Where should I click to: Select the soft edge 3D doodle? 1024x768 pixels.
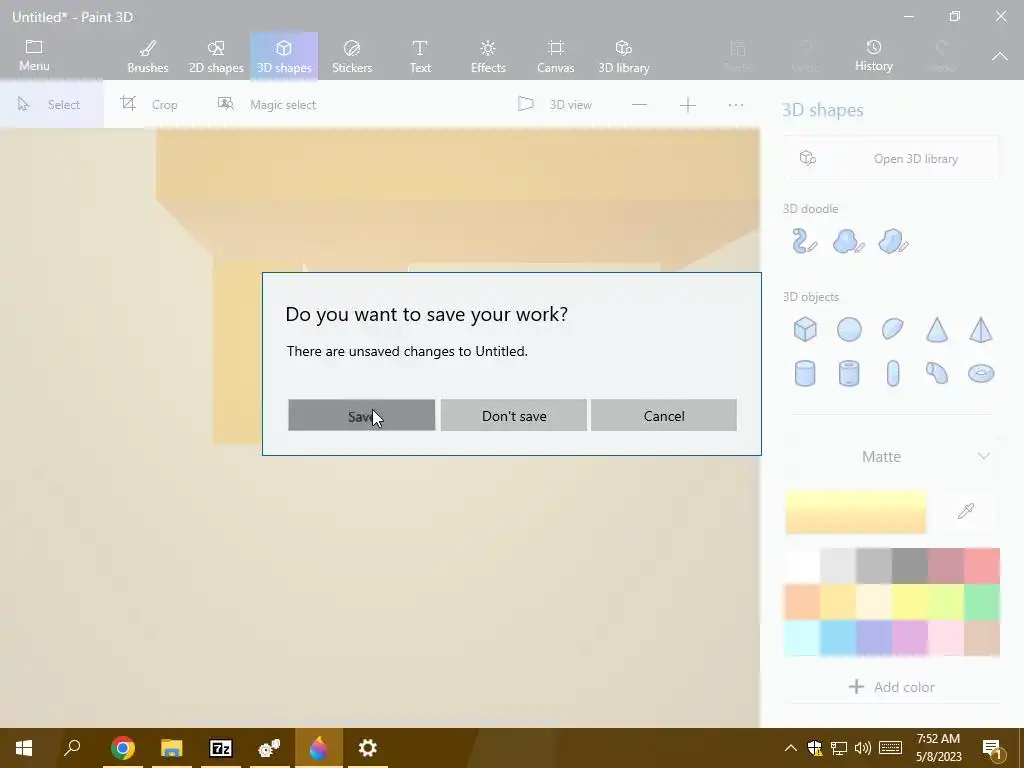(848, 241)
